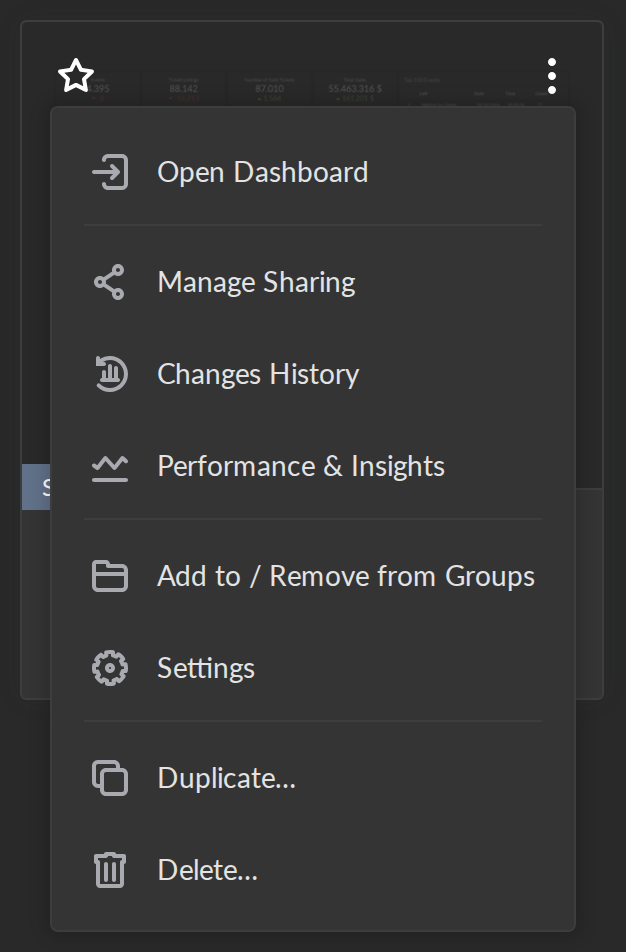This screenshot has height=952, width=626.
Task: Choose Delete... from the menu
Action: 313,870
